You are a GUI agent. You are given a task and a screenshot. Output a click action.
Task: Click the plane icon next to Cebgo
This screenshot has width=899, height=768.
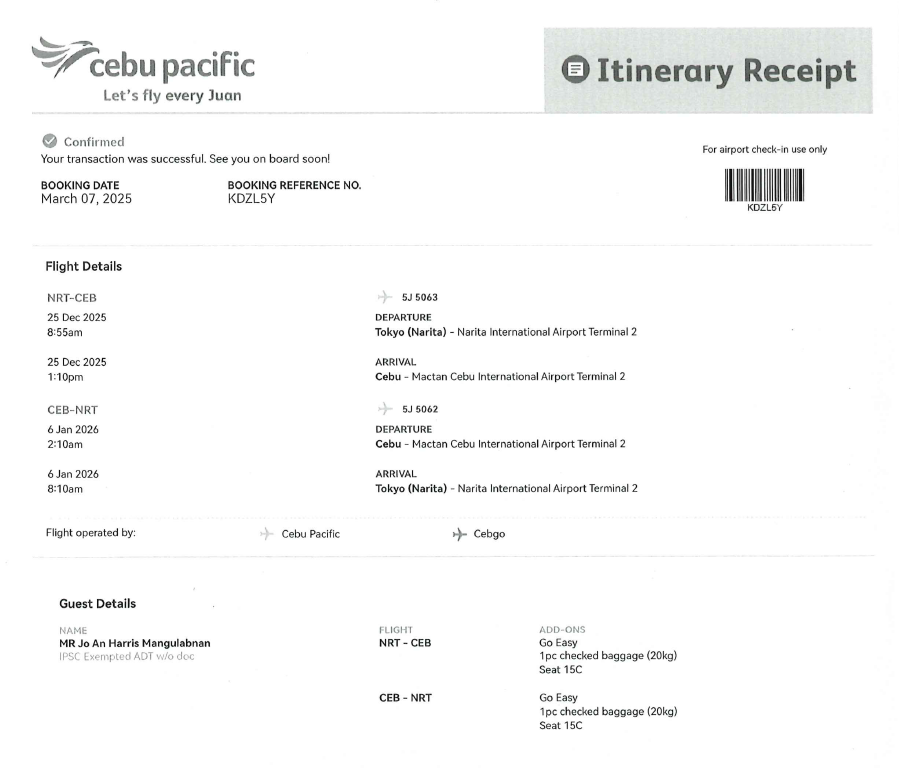(459, 534)
